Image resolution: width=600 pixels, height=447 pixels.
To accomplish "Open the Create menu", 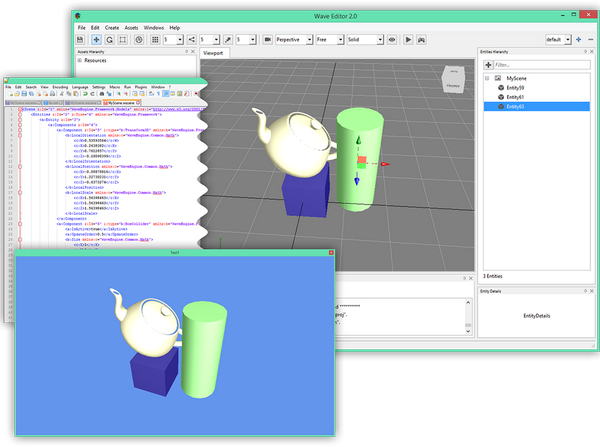I will tap(112, 28).
